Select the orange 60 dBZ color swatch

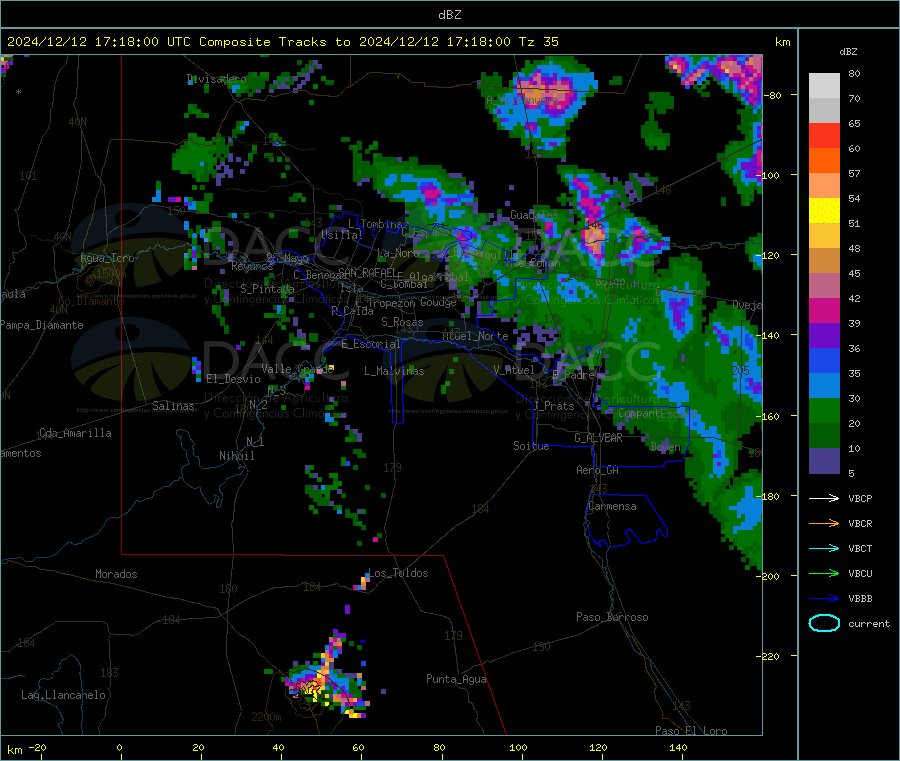click(x=824, y=161)
